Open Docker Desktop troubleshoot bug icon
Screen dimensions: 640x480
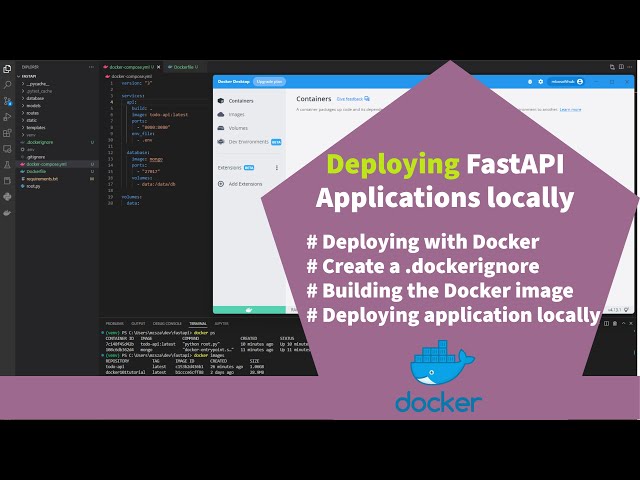(x=530, y=82)
